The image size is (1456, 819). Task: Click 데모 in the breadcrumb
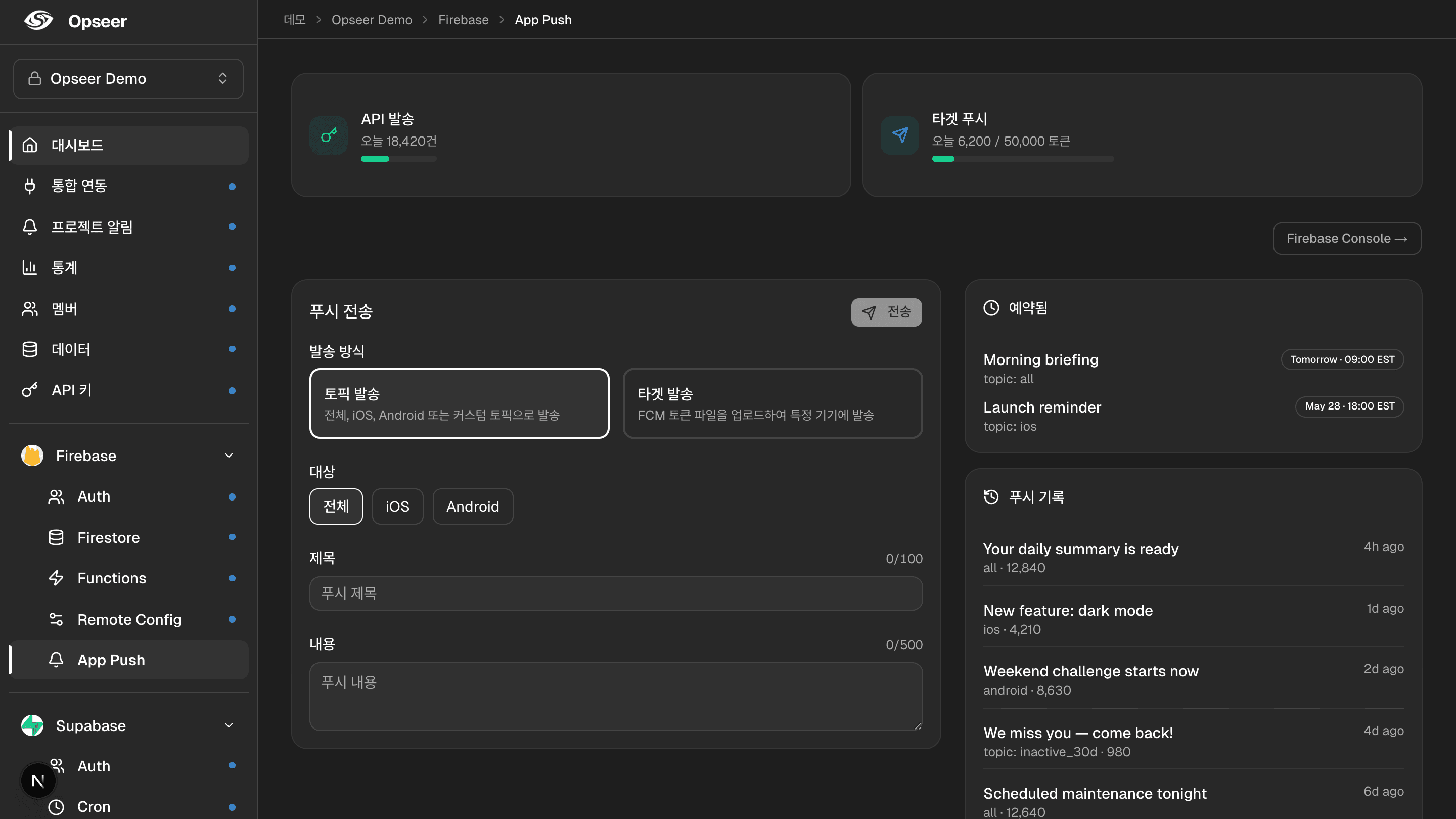point(294,20)
